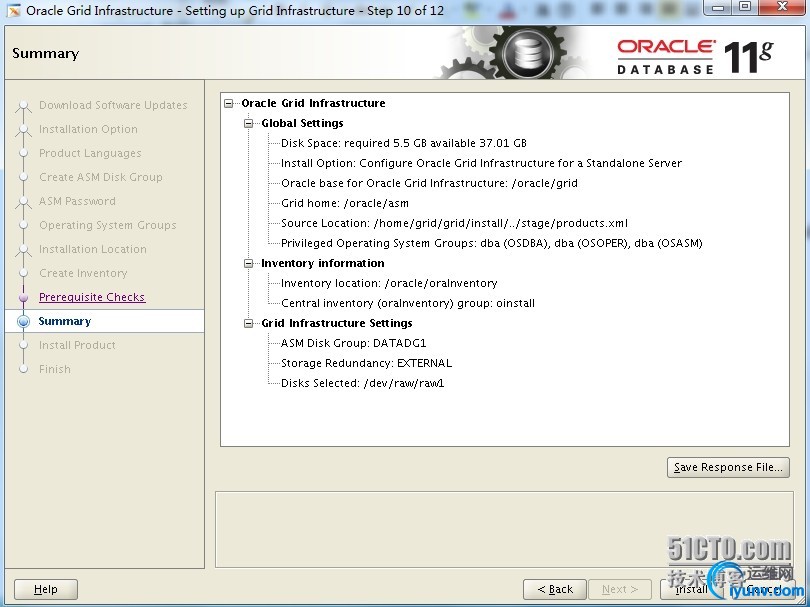This screenshot has width=810, height=607.
Task: Click the Installation Location step
Action: click(92, 250)
